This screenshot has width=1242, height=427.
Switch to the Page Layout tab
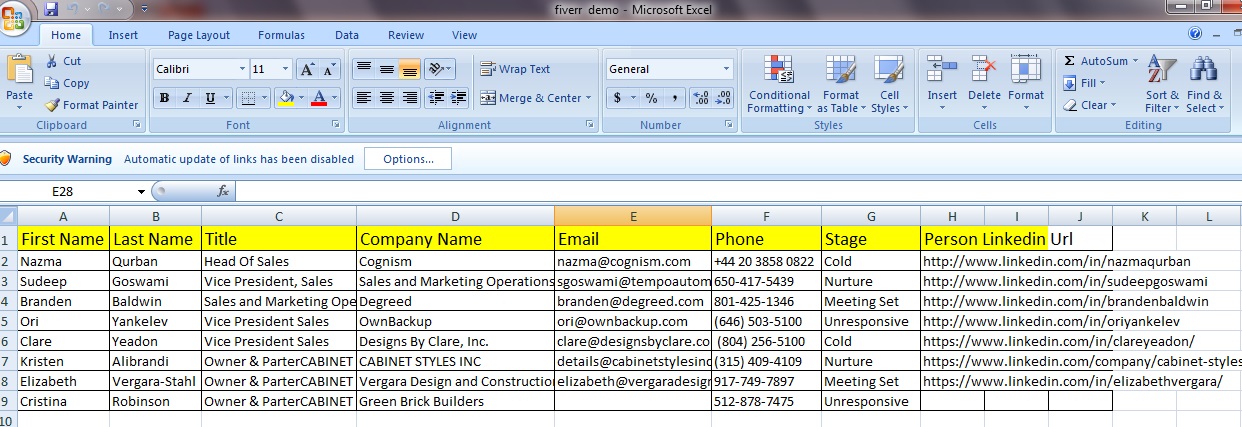coord(198,35)
